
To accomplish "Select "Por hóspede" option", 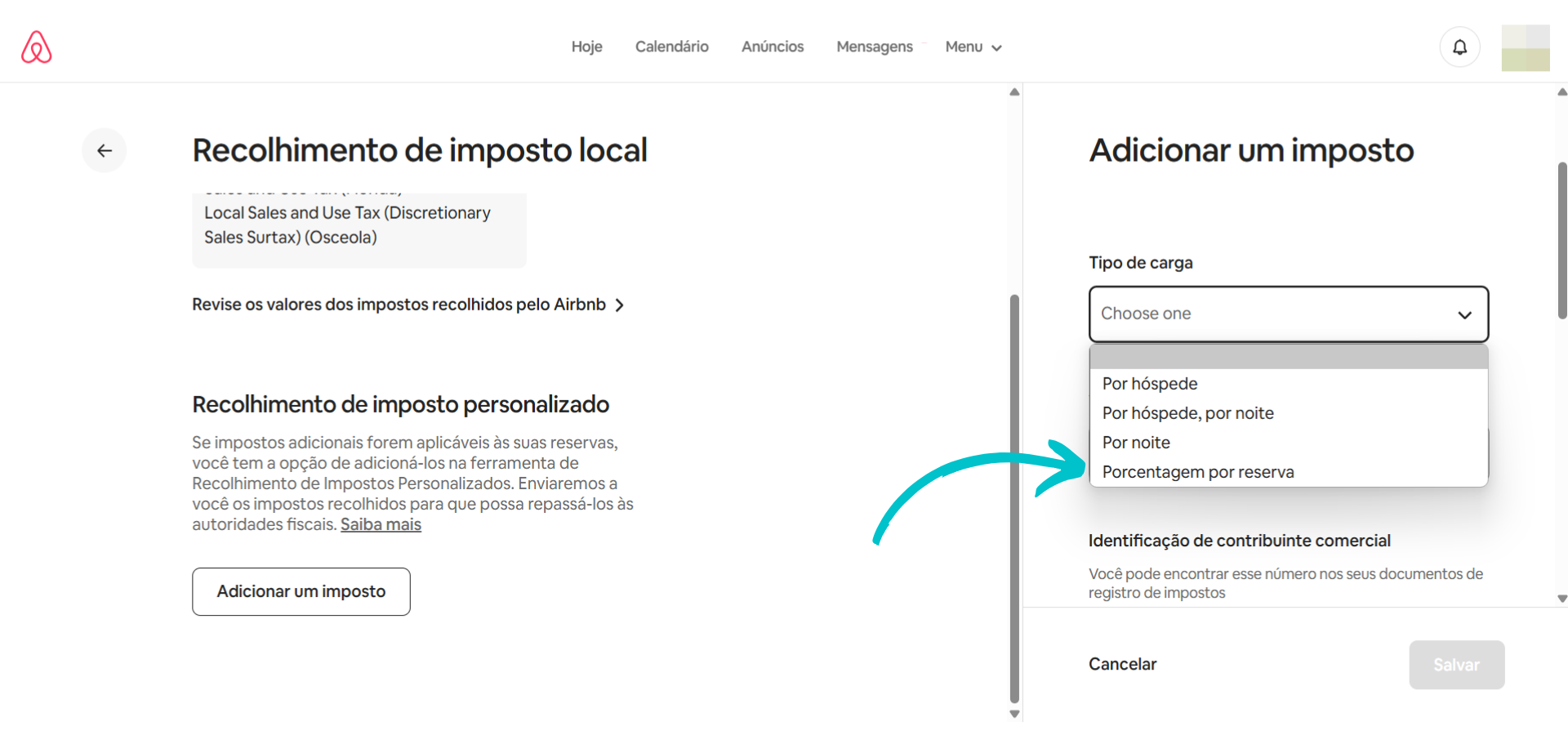I will [1149, 384].
